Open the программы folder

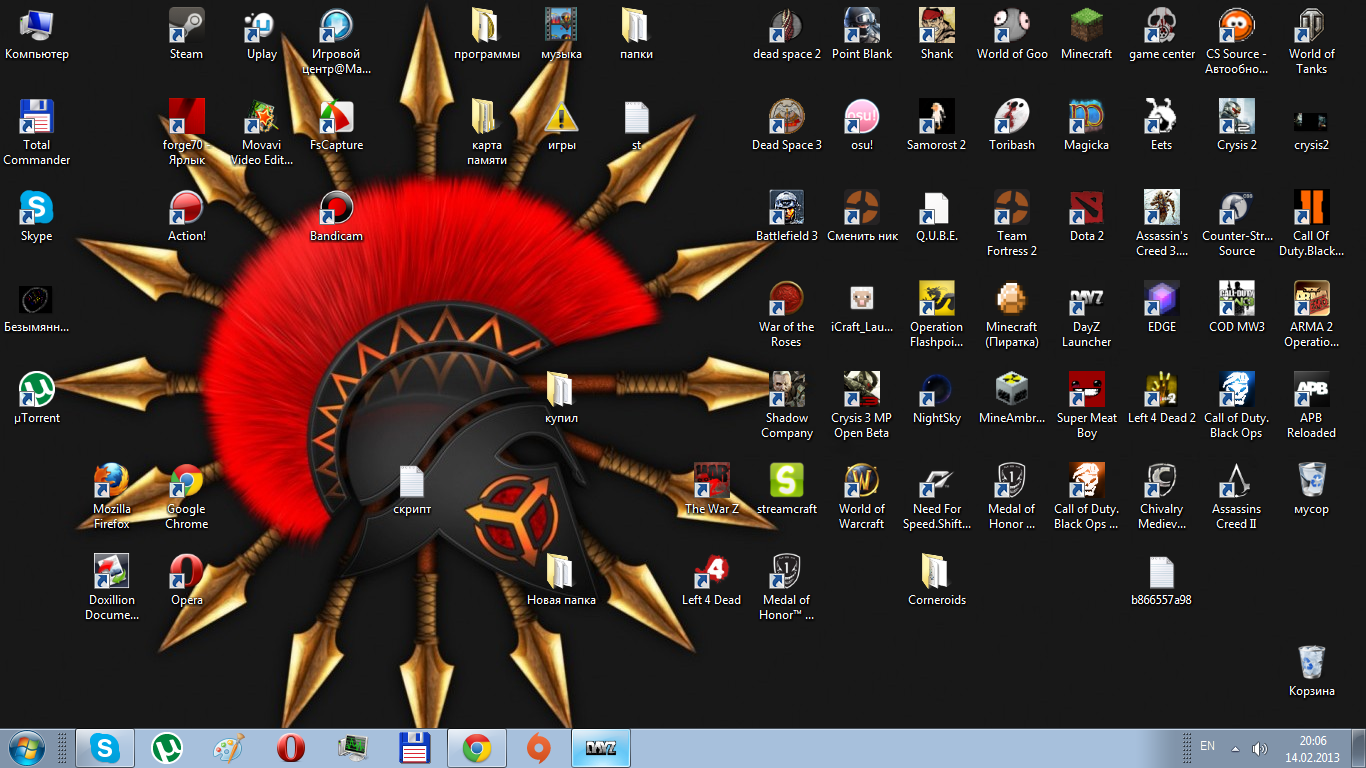pyautogui.click(x=487, y=35)
